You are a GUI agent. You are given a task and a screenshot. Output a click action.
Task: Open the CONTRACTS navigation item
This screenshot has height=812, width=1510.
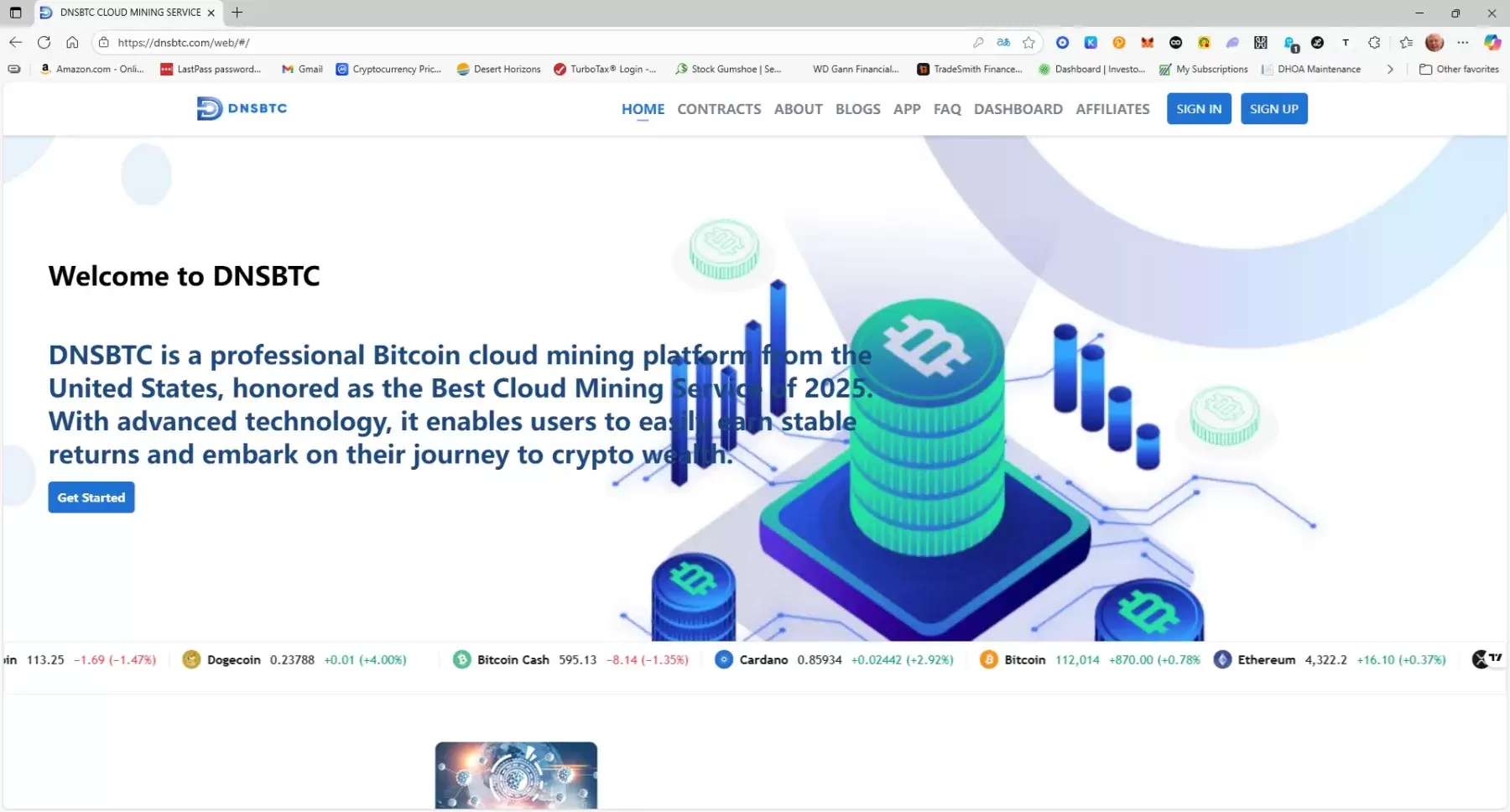tap(719, 109)
